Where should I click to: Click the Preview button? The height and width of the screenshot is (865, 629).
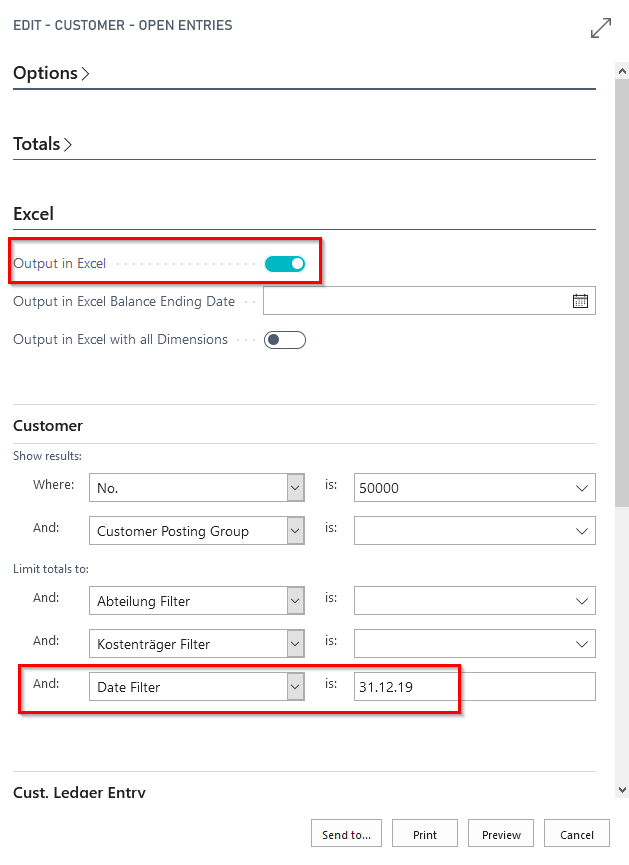[x=500, y=833]
